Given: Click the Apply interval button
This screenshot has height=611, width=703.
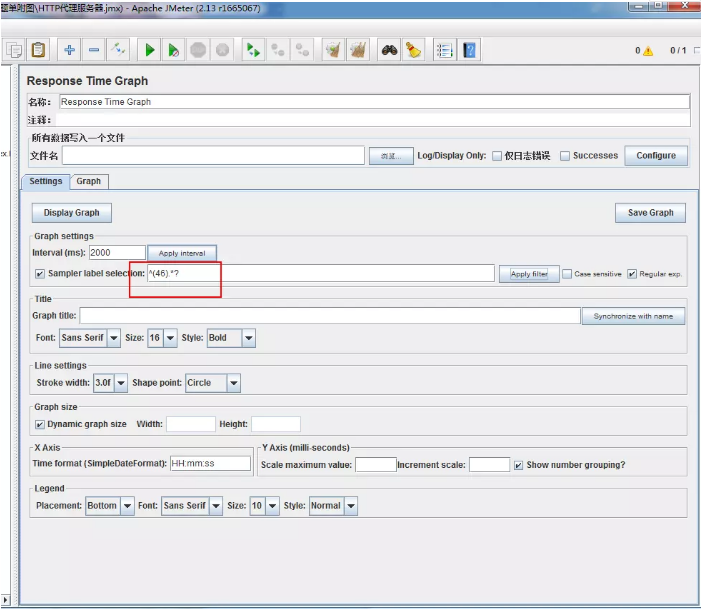Looking at the screenshot, I should pos(182,253).
